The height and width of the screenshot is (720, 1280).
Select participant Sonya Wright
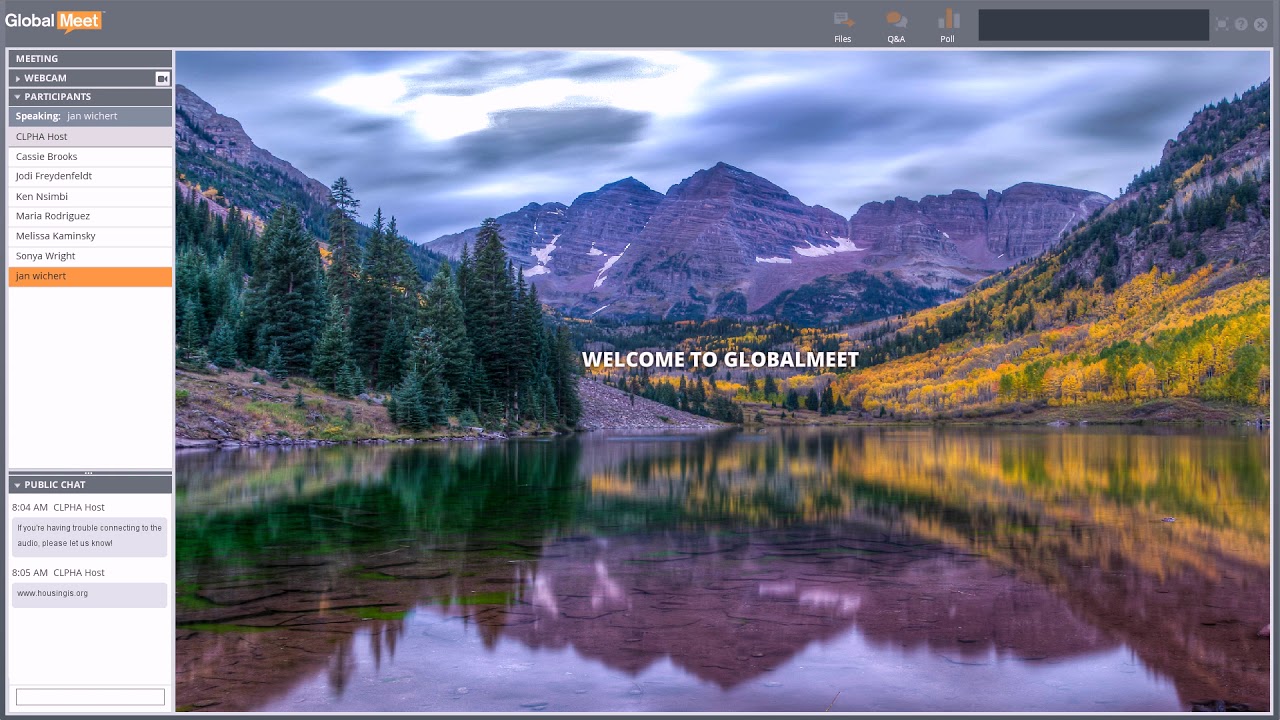point(90,256)
